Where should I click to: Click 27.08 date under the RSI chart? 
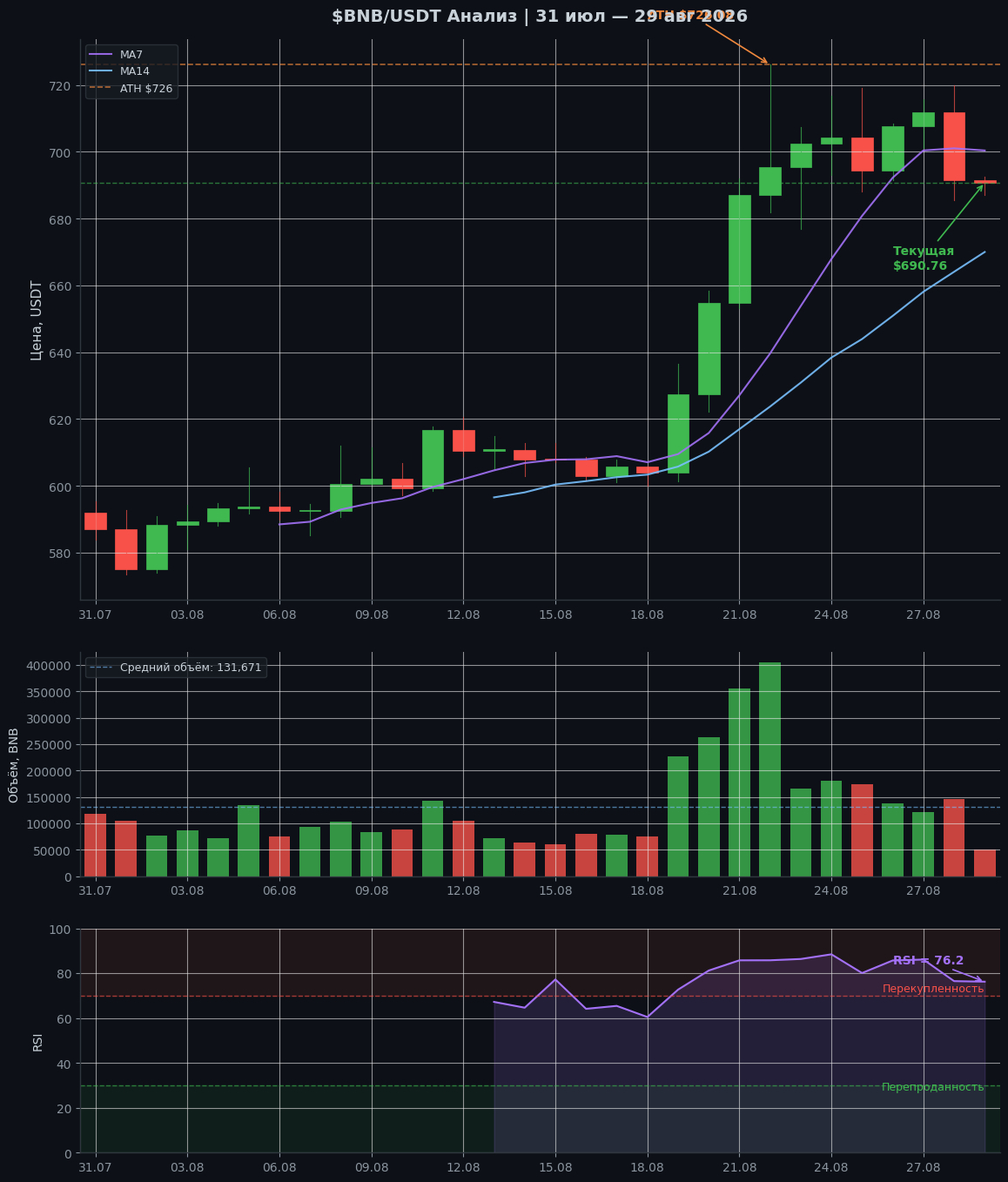(924, 1168)
